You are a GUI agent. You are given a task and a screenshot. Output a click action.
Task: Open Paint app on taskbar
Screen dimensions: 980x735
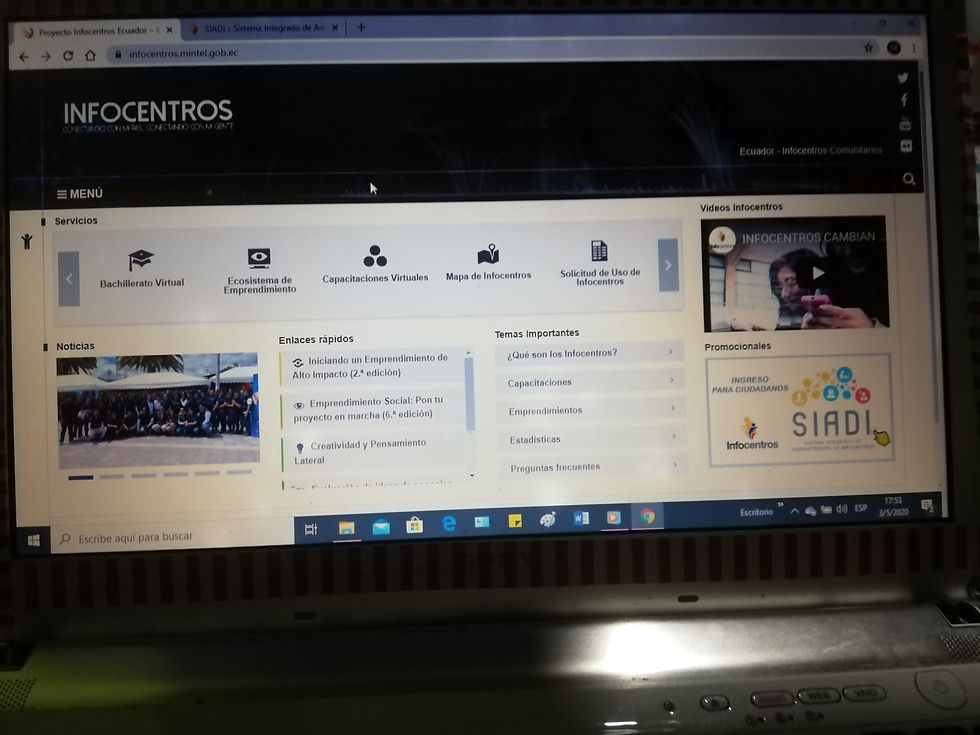click(548, 519)
